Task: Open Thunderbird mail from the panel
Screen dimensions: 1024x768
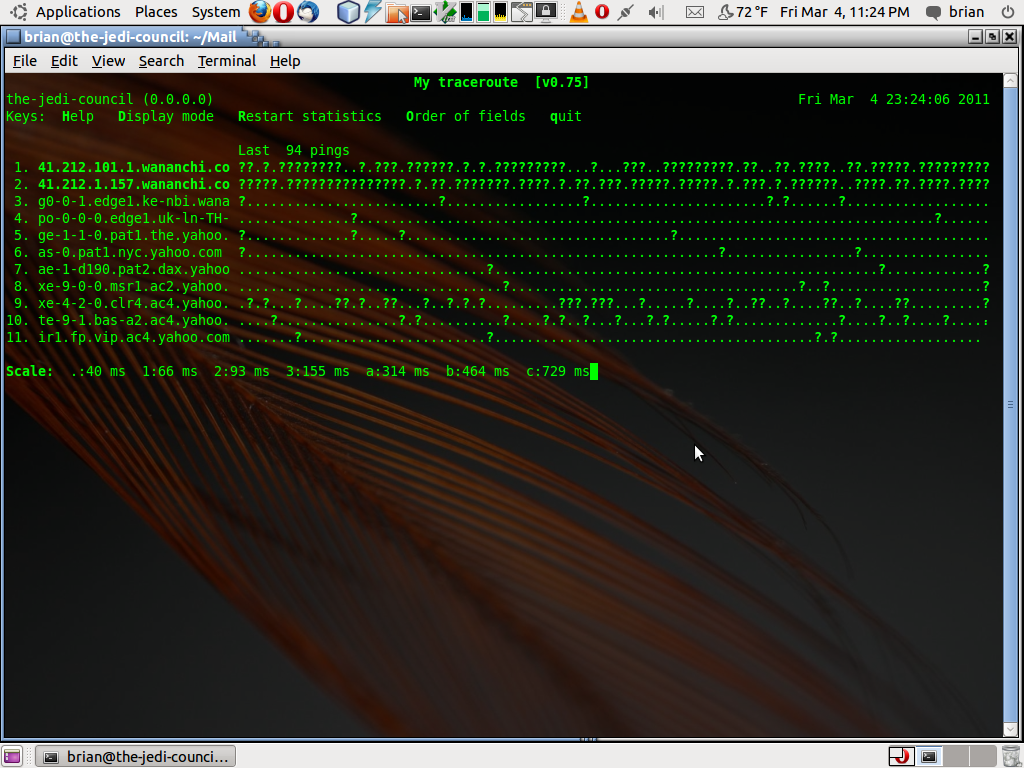Action: pyautogui.click(x=308, y=12)
